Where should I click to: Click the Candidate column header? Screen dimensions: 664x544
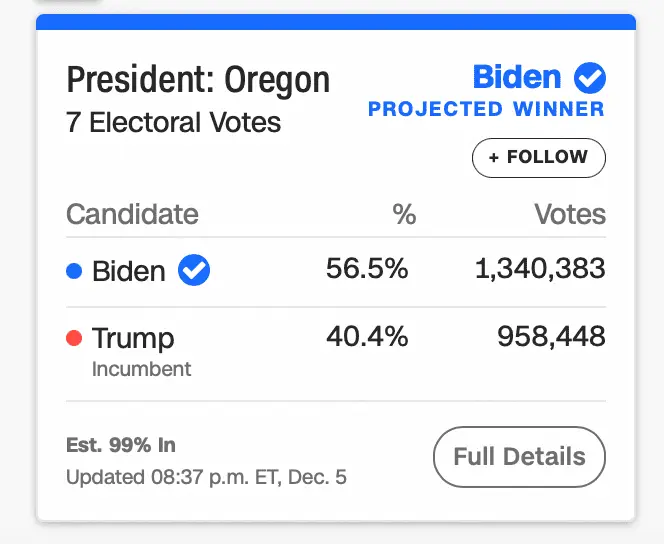(132, 214)
